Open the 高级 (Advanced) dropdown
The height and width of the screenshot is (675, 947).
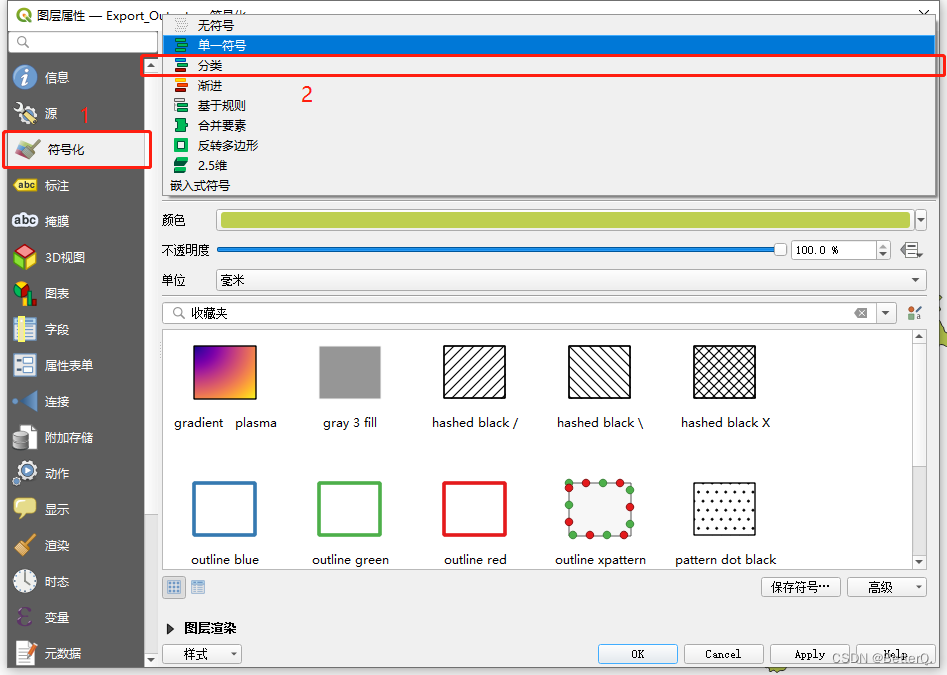[x=887, y=587]
